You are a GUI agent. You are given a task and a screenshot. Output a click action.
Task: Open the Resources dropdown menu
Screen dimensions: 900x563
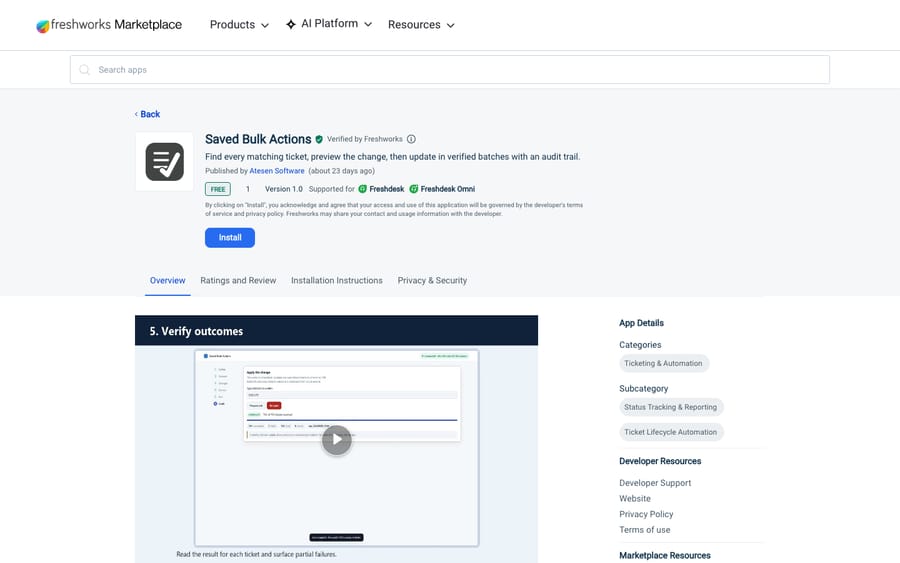(x=421, y=25)
